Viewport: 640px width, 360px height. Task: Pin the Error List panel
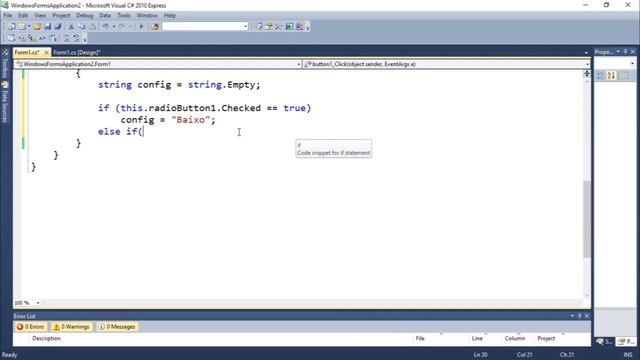click(579, 316)
